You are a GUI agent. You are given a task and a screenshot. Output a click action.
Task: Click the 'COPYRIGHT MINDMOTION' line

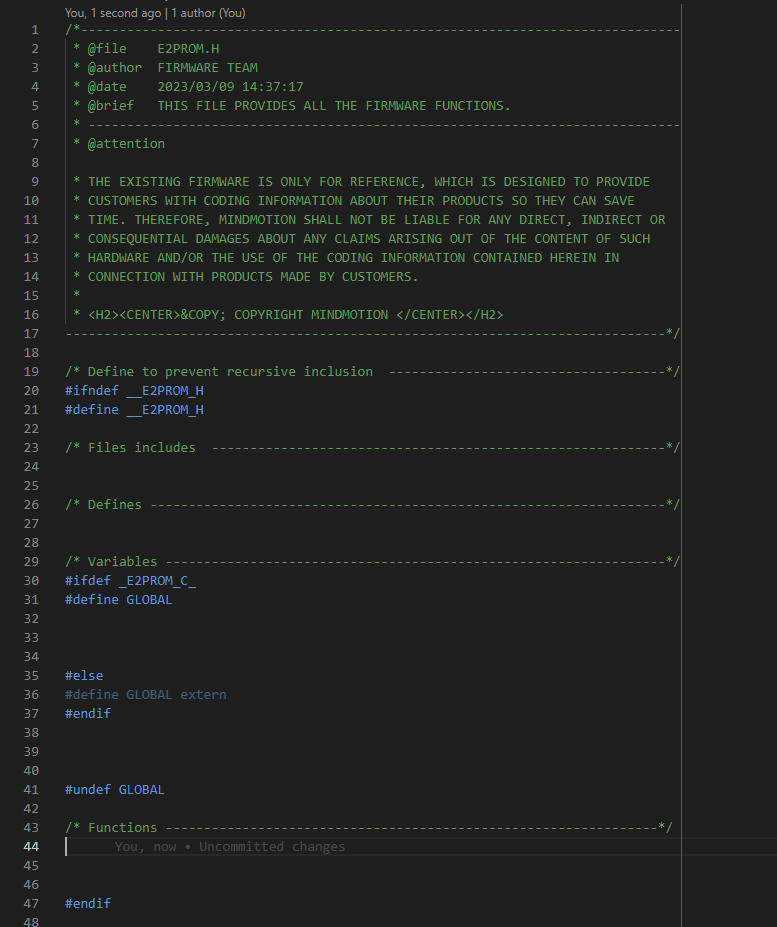[x=288, y=315]
